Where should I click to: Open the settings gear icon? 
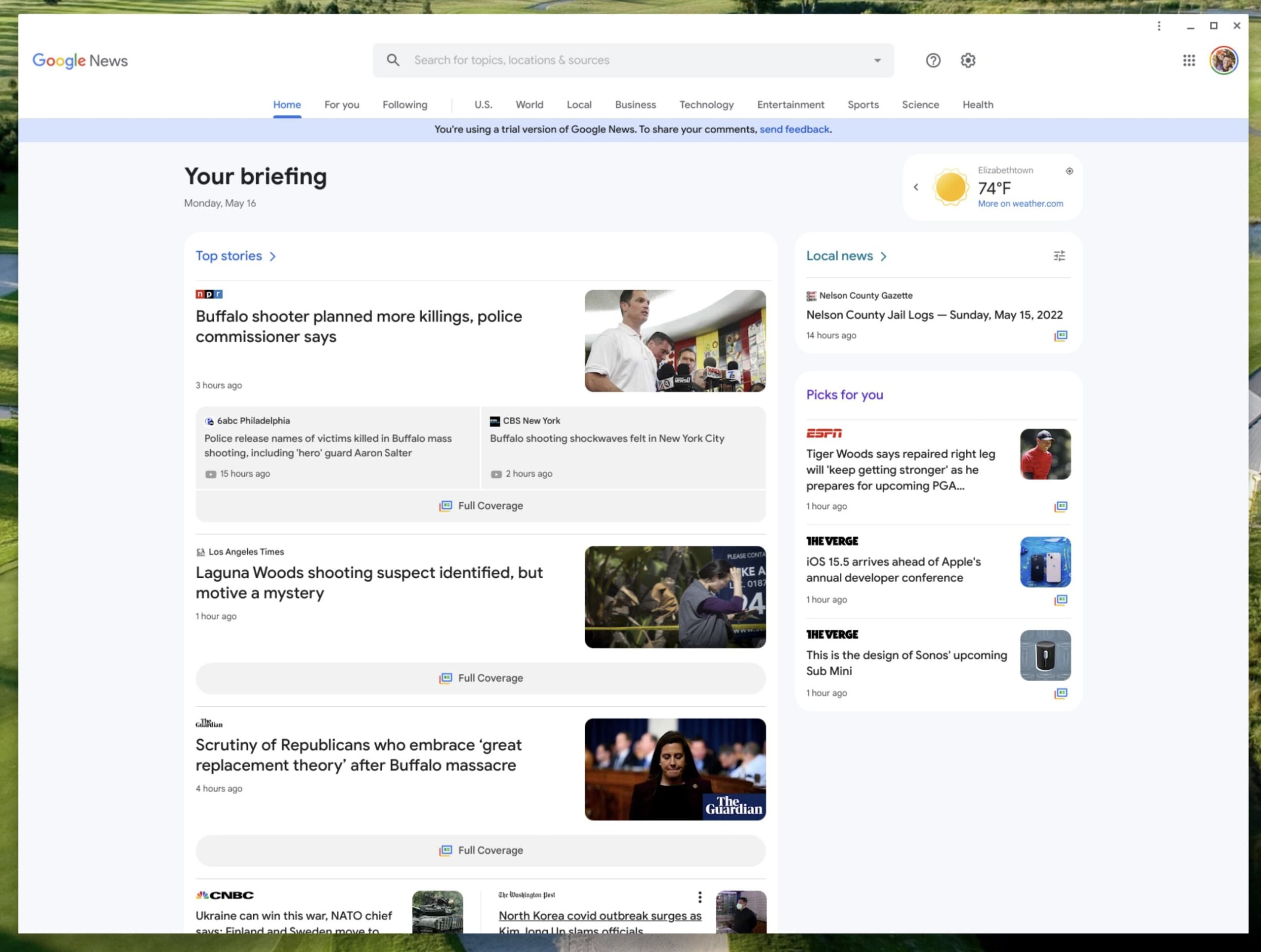click(x=967, y=60)
